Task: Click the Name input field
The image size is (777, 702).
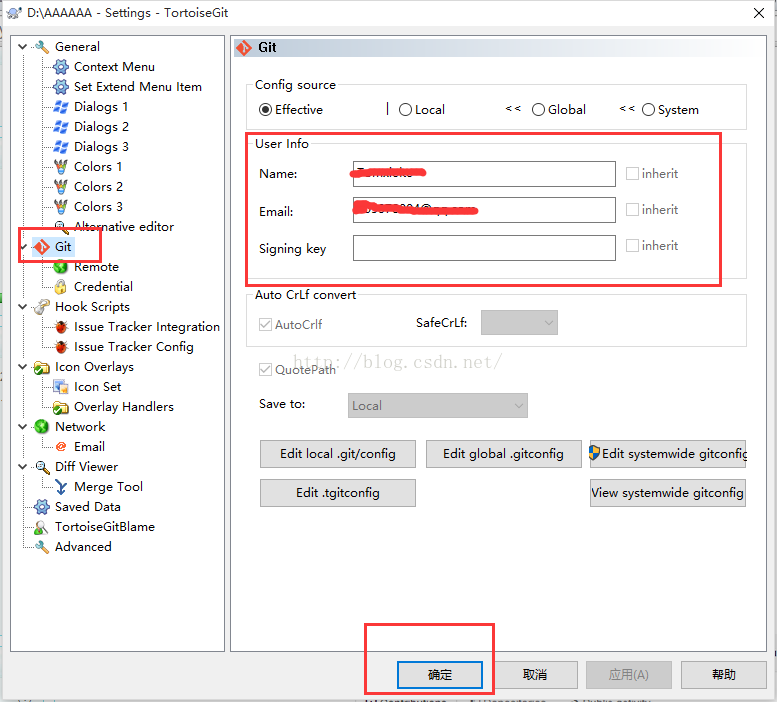Action: click(x=484, y=174)
